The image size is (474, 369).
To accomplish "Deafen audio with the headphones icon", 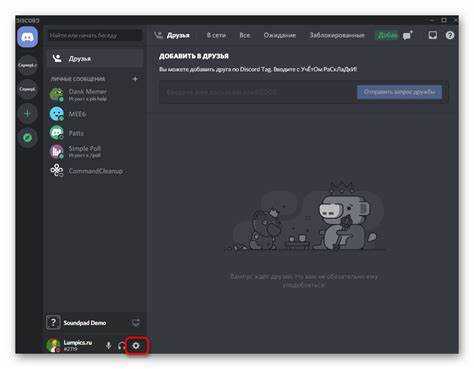I will (122, 346).
